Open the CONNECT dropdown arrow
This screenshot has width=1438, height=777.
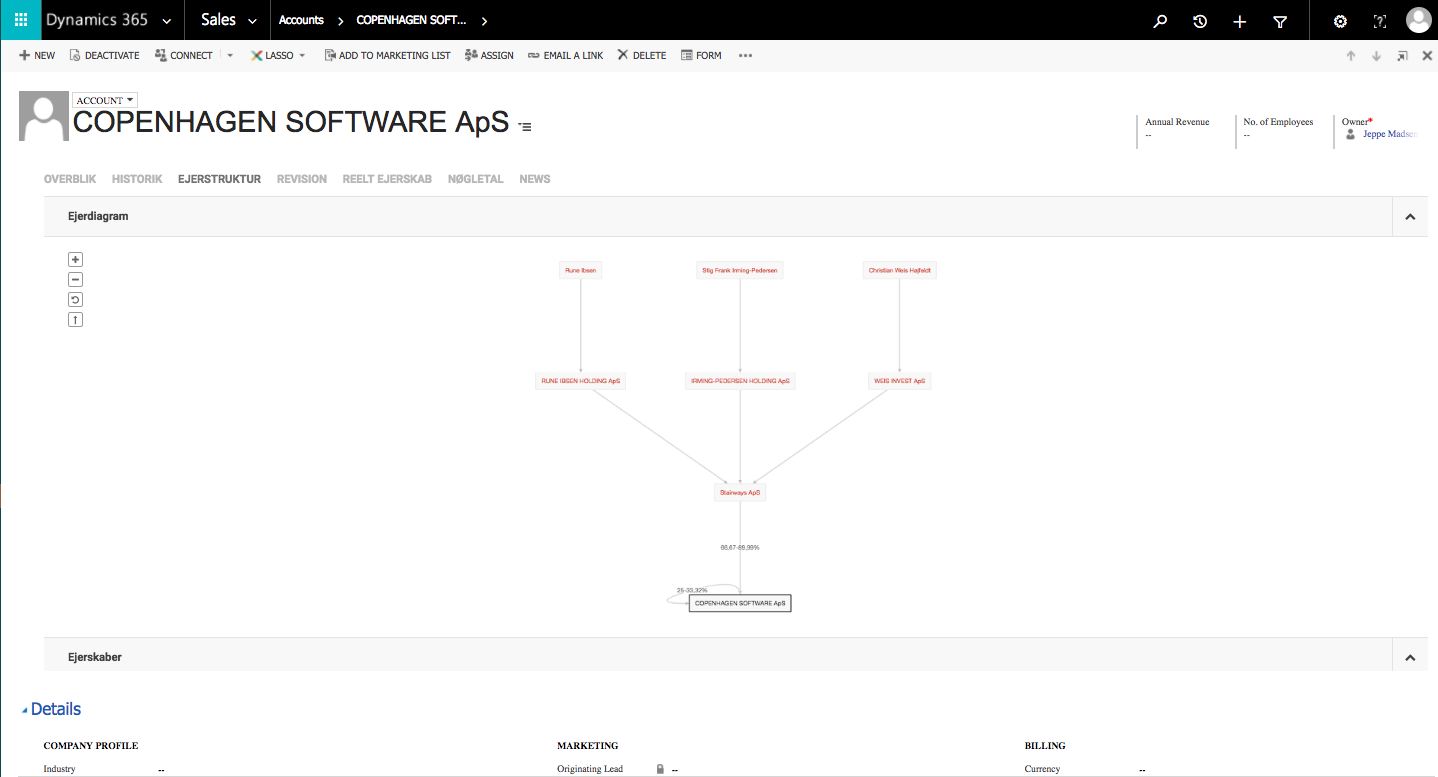230,56
